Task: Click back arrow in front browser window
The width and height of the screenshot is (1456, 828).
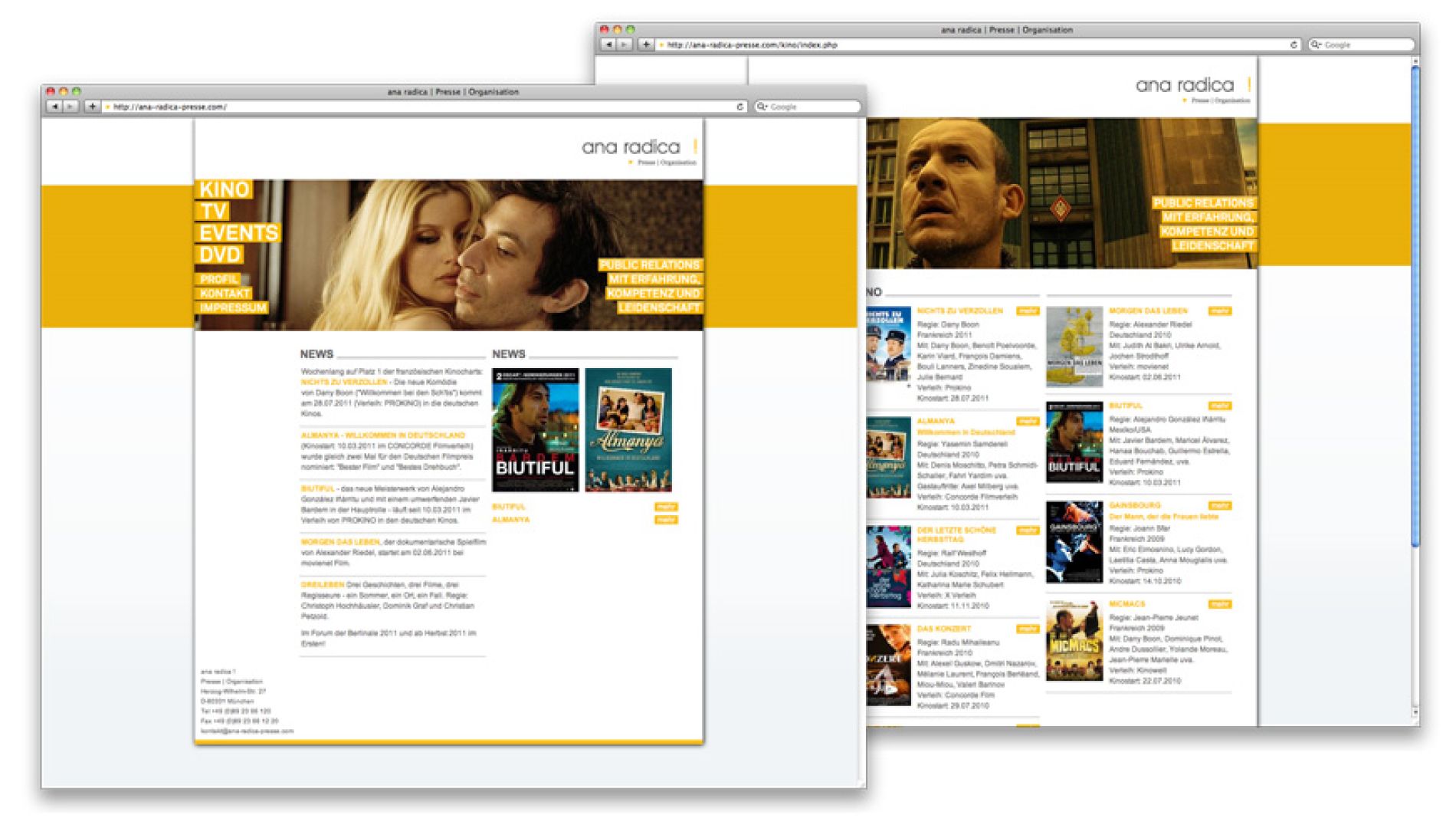Action: tap(54, 107)
